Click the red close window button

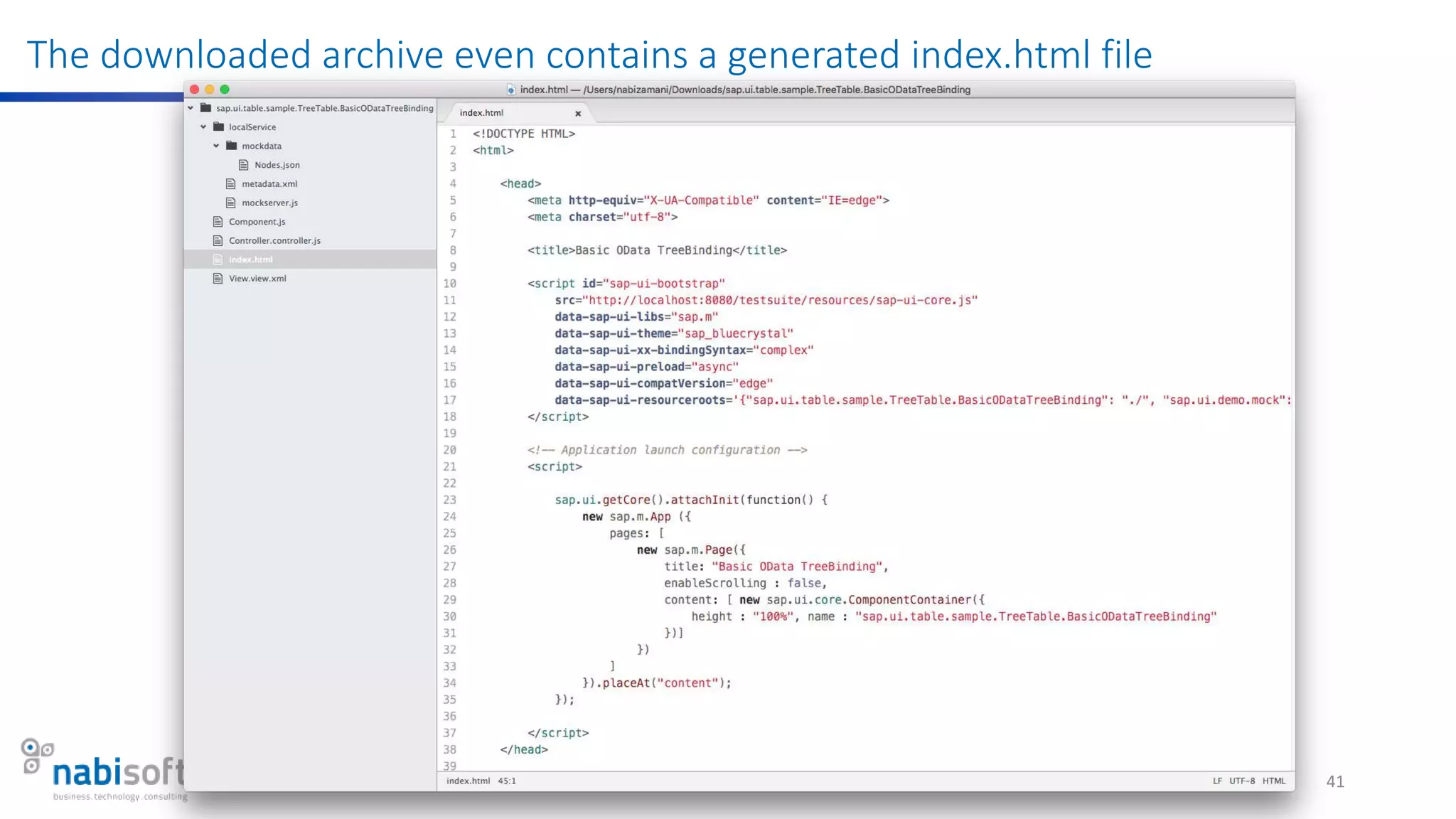coord(194,89)
